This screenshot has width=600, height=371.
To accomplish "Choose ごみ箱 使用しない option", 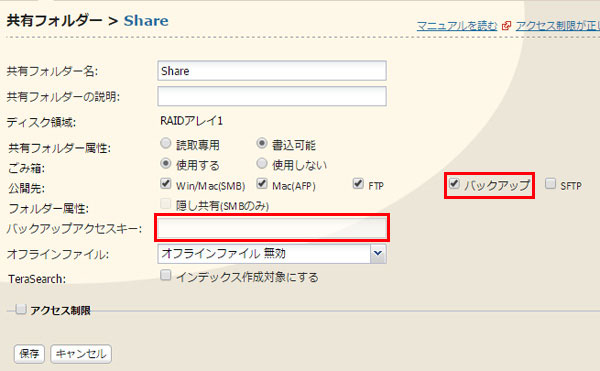I will tap(262, 164).
